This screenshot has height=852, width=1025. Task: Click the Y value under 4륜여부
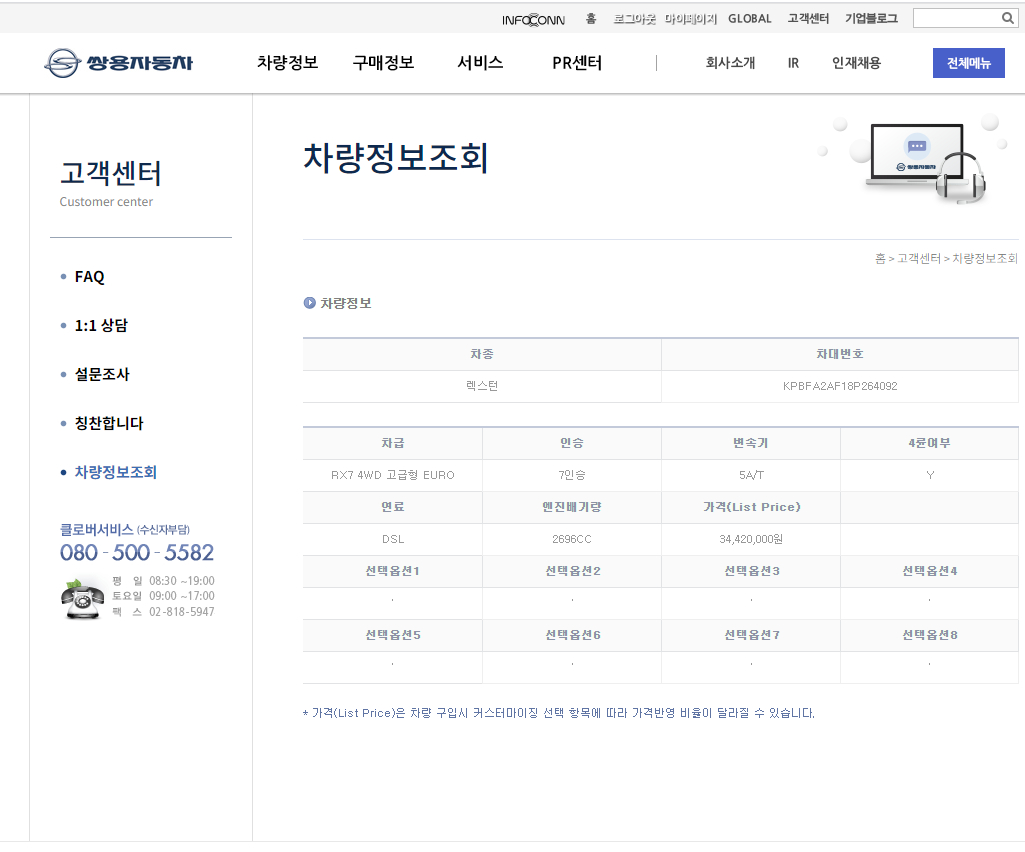coord(930,475)
